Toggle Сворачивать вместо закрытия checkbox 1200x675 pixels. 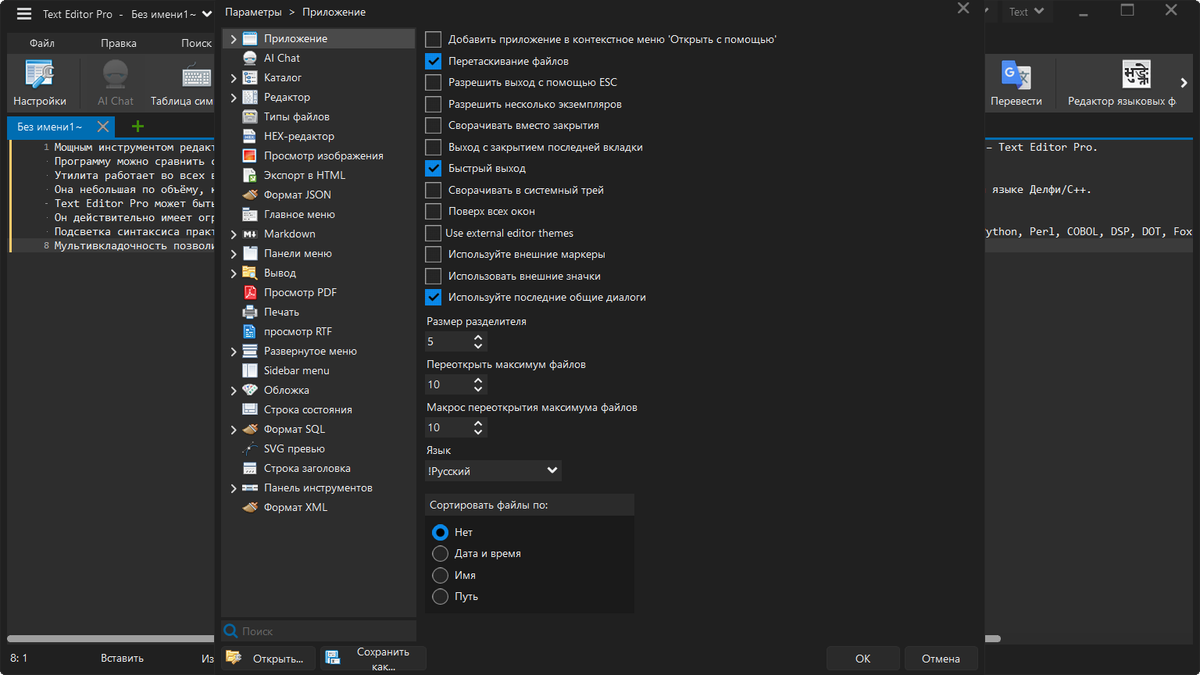(433, 125)
